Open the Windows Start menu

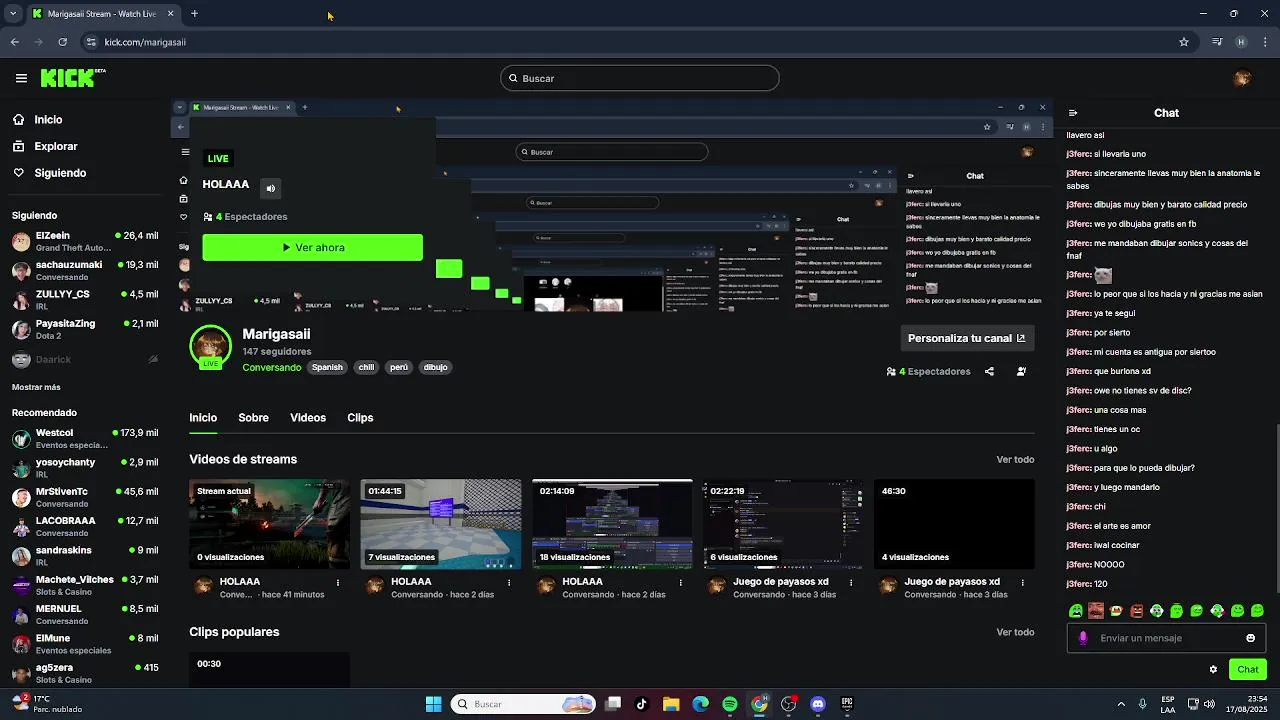(434, 704)
